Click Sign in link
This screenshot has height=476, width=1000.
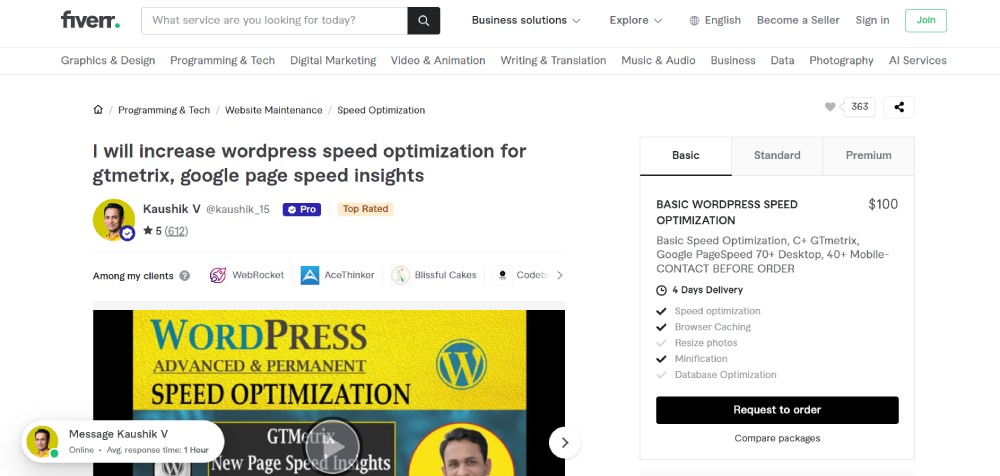(x=872, y=20)
